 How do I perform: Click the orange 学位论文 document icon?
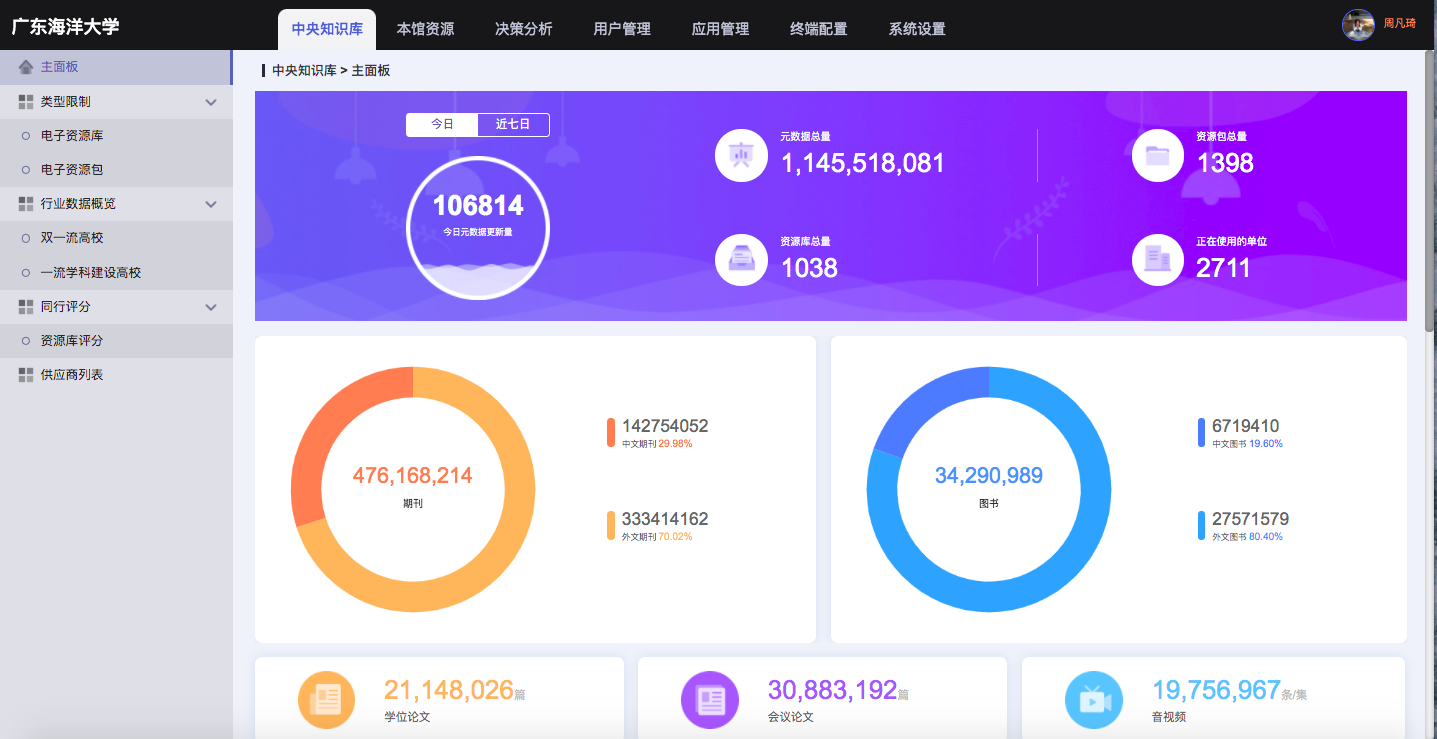pos(327,699)
